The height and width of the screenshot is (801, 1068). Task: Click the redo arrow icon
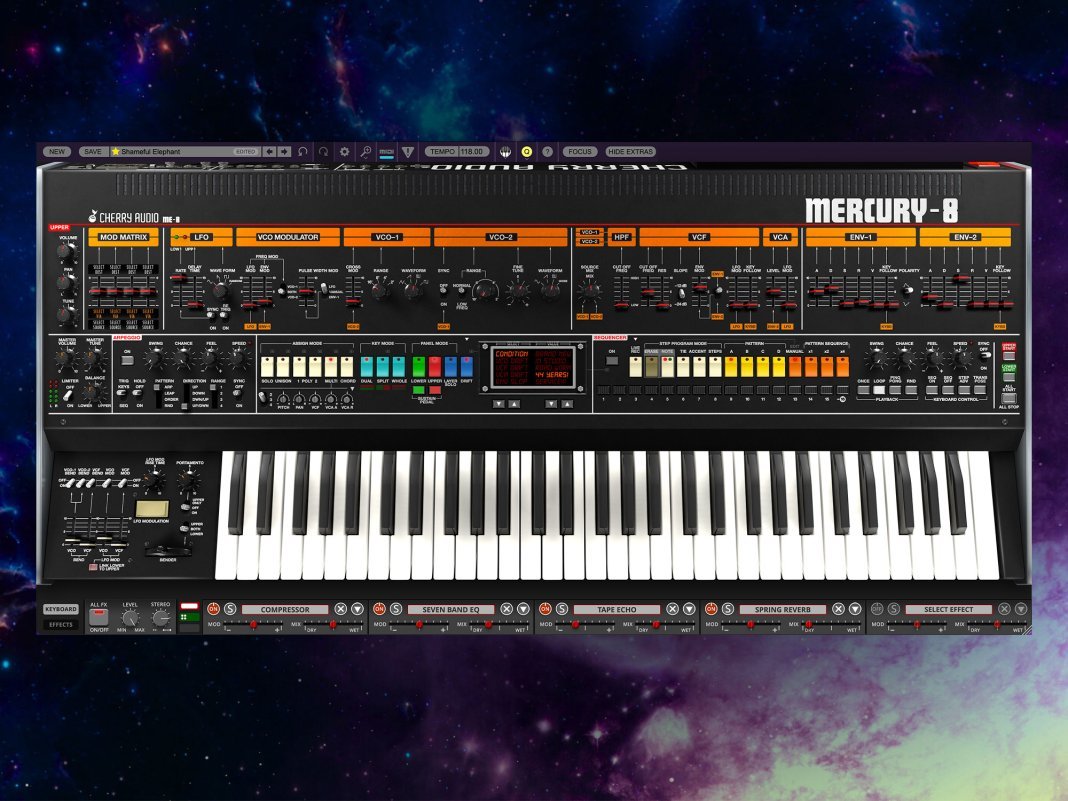click(x=323, y=152)
